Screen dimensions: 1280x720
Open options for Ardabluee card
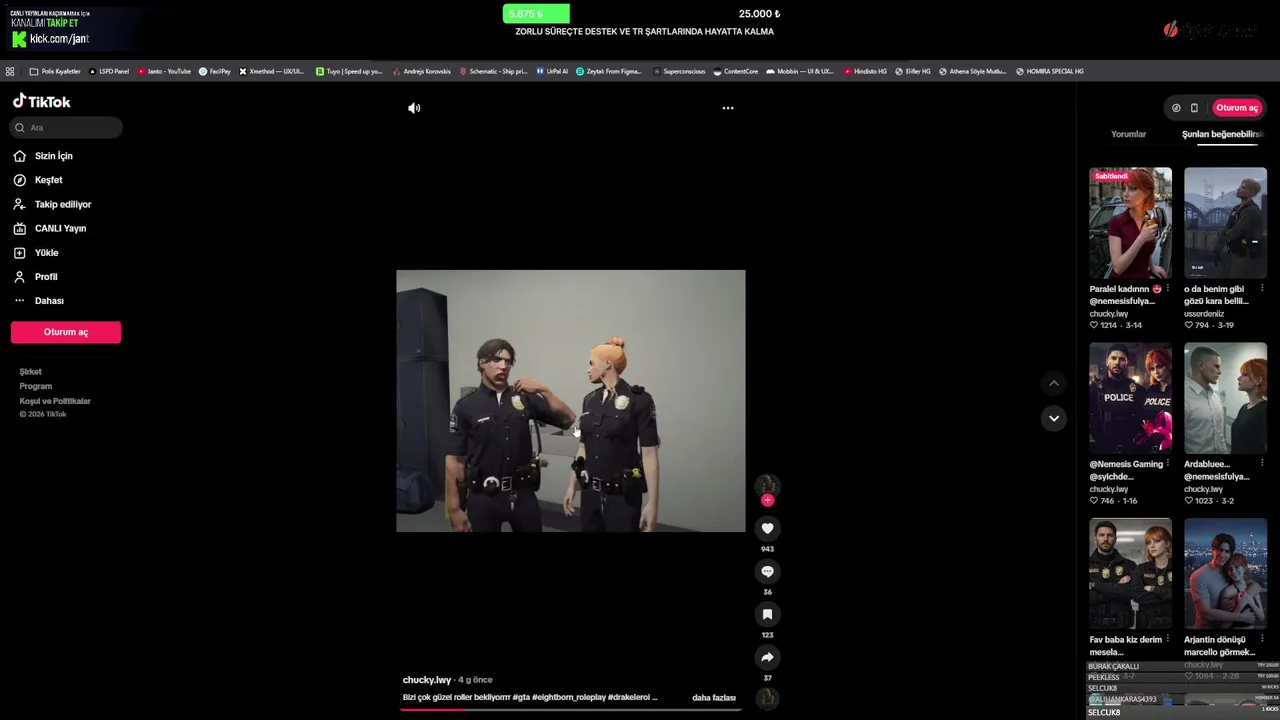[x=1262, y=464]
